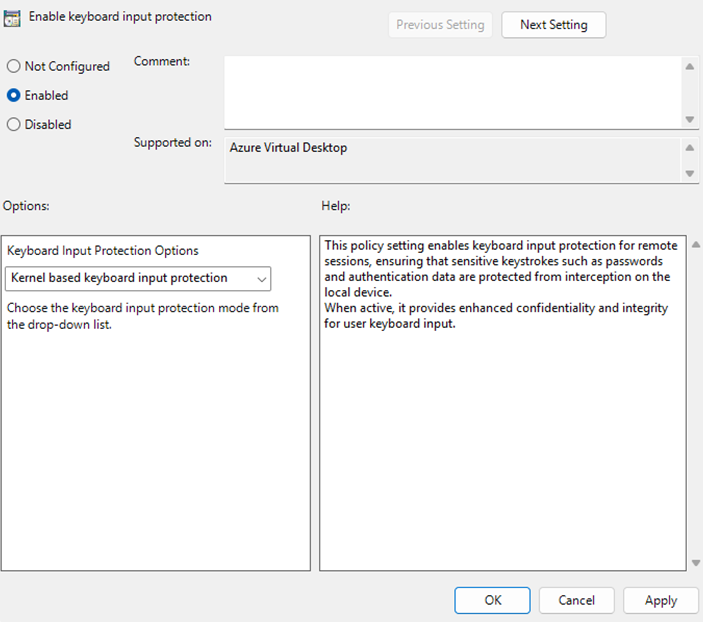
Task: Confirm the settings with OK
Action: pos(492,600)
